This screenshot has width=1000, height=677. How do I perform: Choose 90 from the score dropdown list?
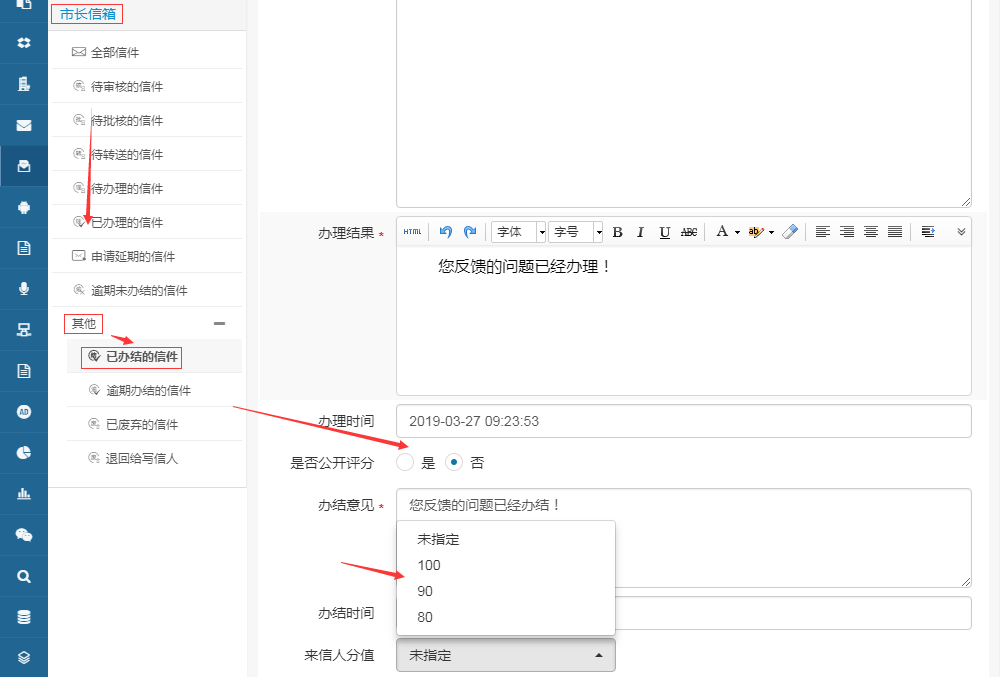point(425,591)
